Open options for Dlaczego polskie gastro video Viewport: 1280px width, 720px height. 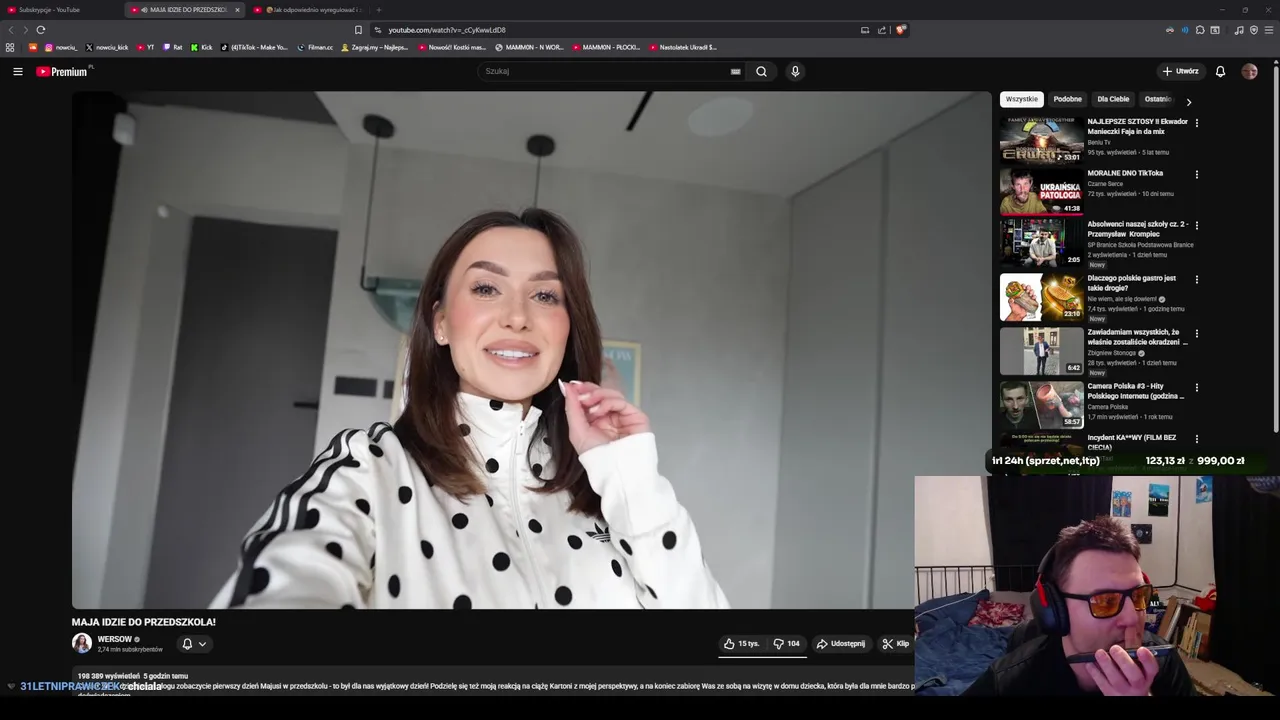tap(1197, 279)
